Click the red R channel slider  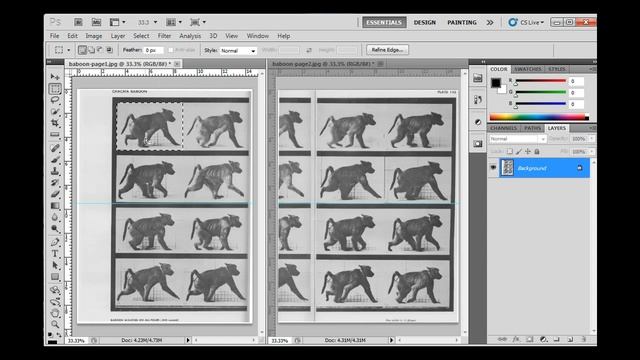[x=541, y=81]
